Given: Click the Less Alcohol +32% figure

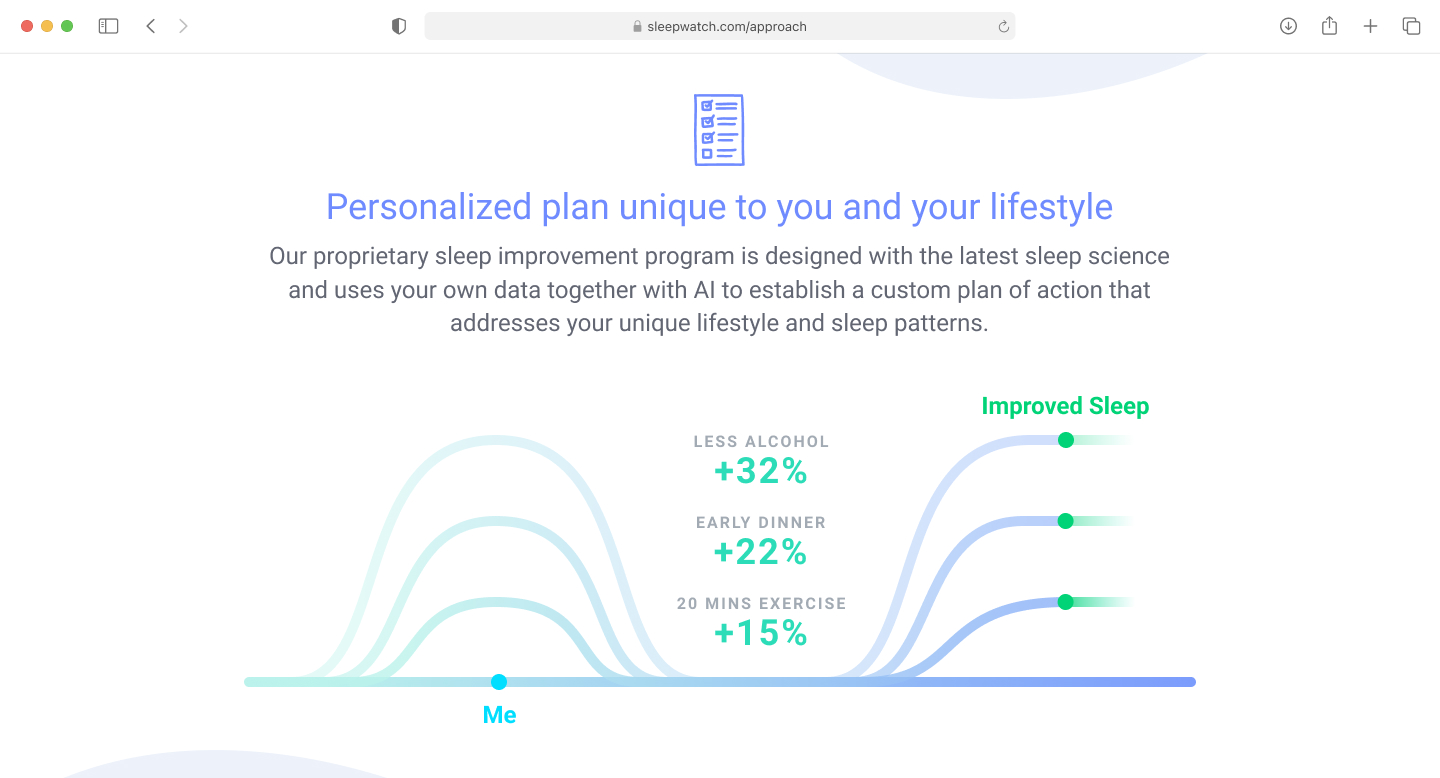Looking at the screenshot, I should coord(761,471).
